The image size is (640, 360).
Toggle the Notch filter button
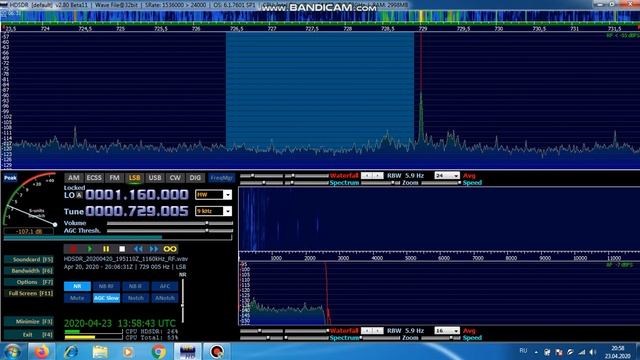coord(136,298)
